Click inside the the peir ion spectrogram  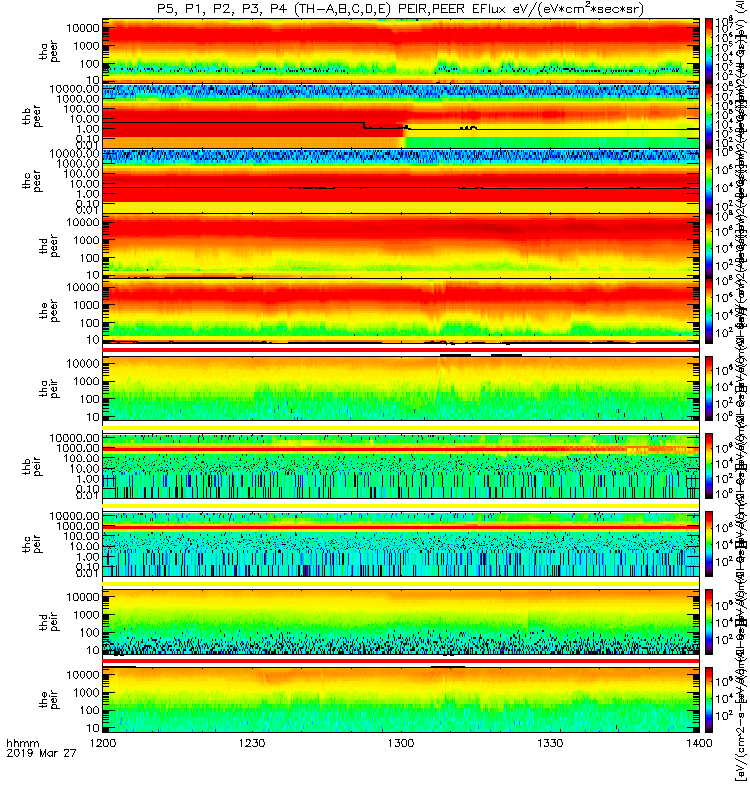coord(401,699)
